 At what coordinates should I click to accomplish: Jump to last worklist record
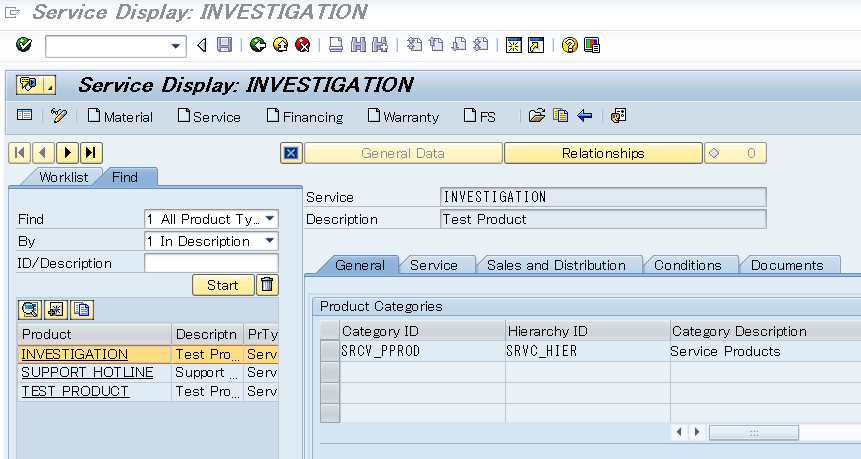(91, 153)
